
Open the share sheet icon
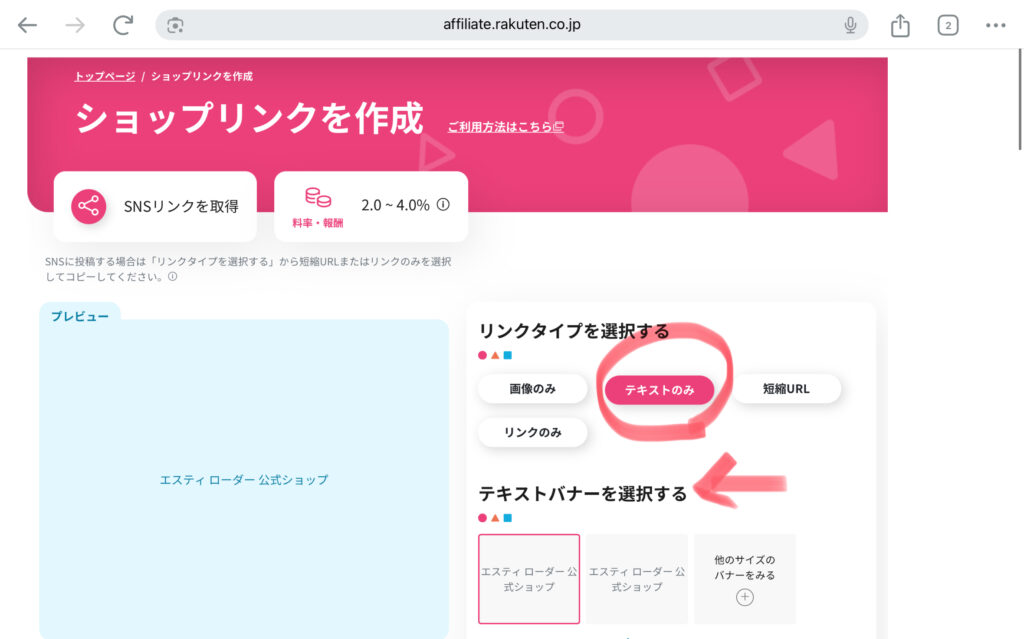pyautogui.click(x=900, y=25)
